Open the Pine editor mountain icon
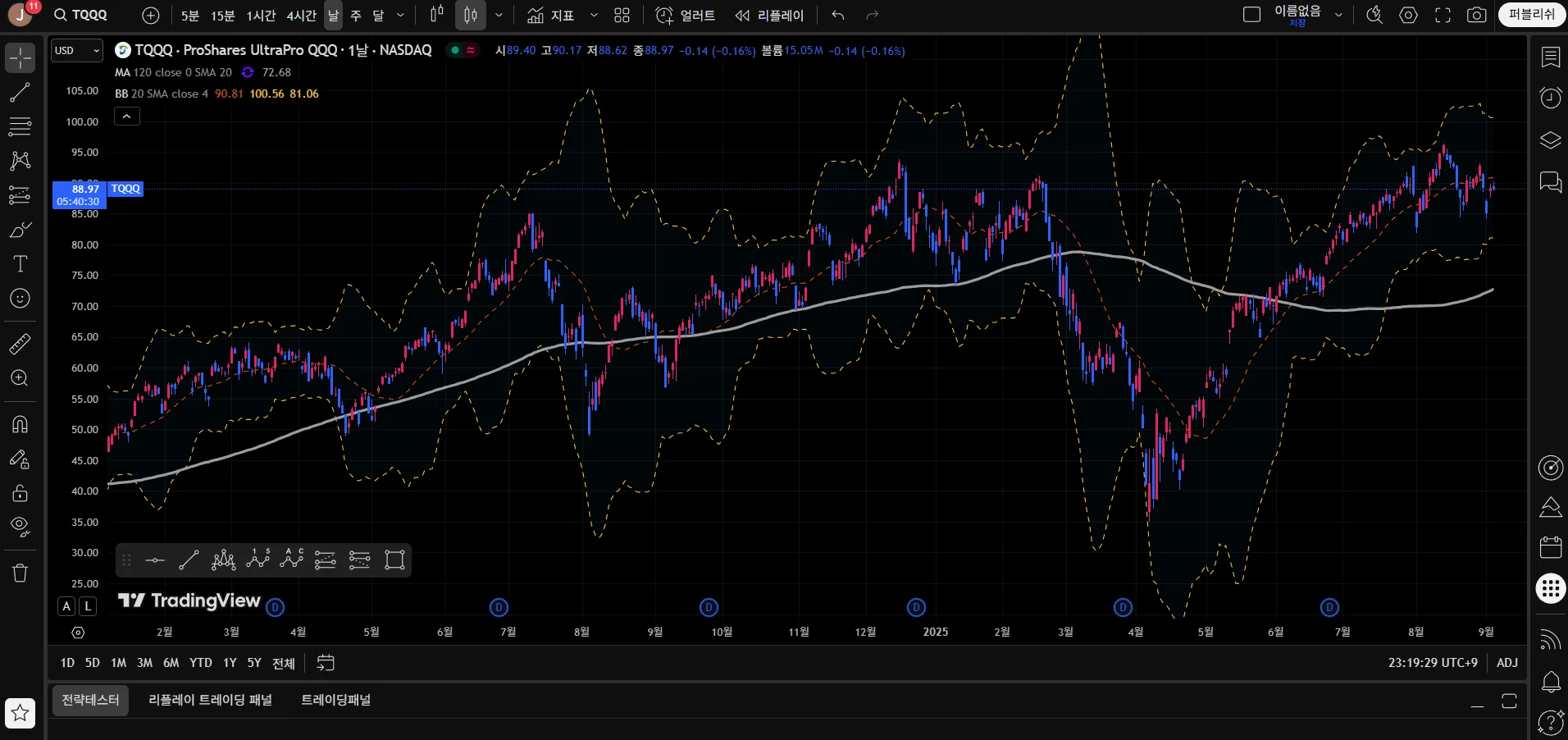The width and height of the screenshot is (1568, 740). 1550,507
